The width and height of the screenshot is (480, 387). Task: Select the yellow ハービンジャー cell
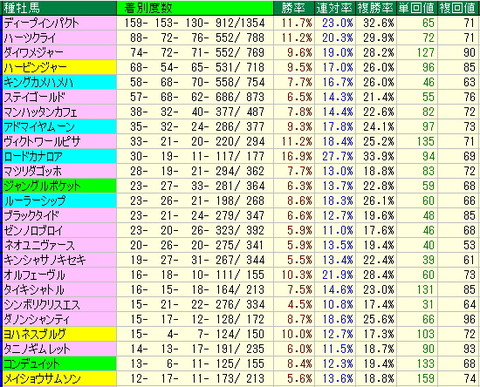click(x=60, y=67)
